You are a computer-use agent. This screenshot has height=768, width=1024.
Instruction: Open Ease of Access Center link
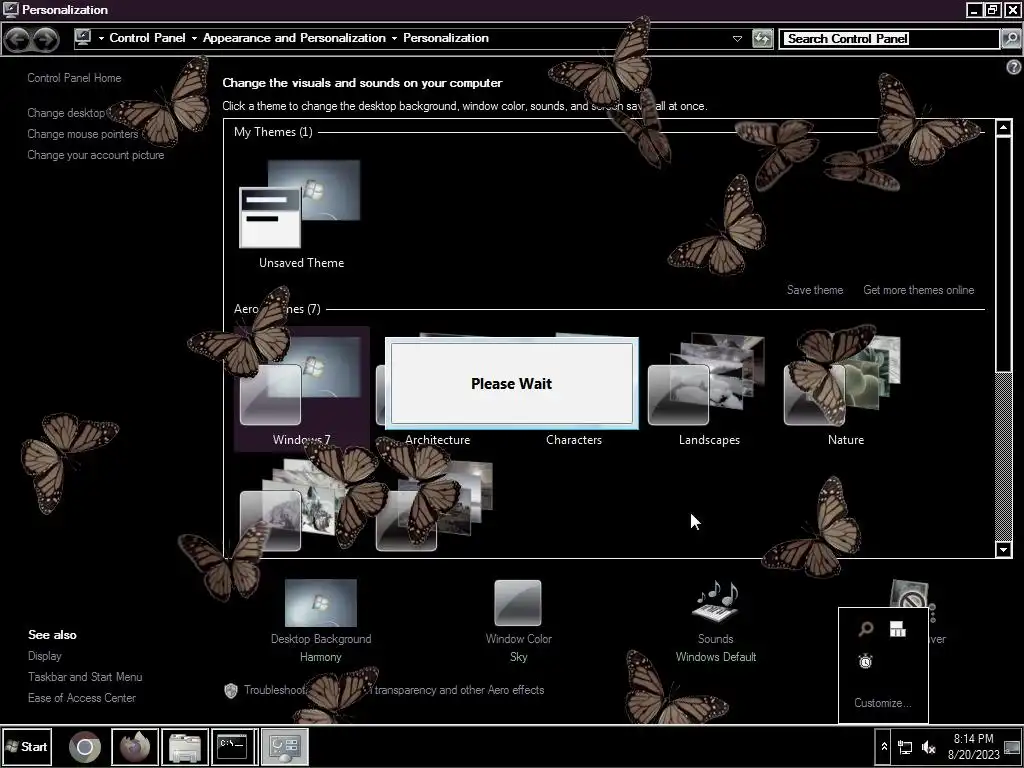(x=82, y=697)
